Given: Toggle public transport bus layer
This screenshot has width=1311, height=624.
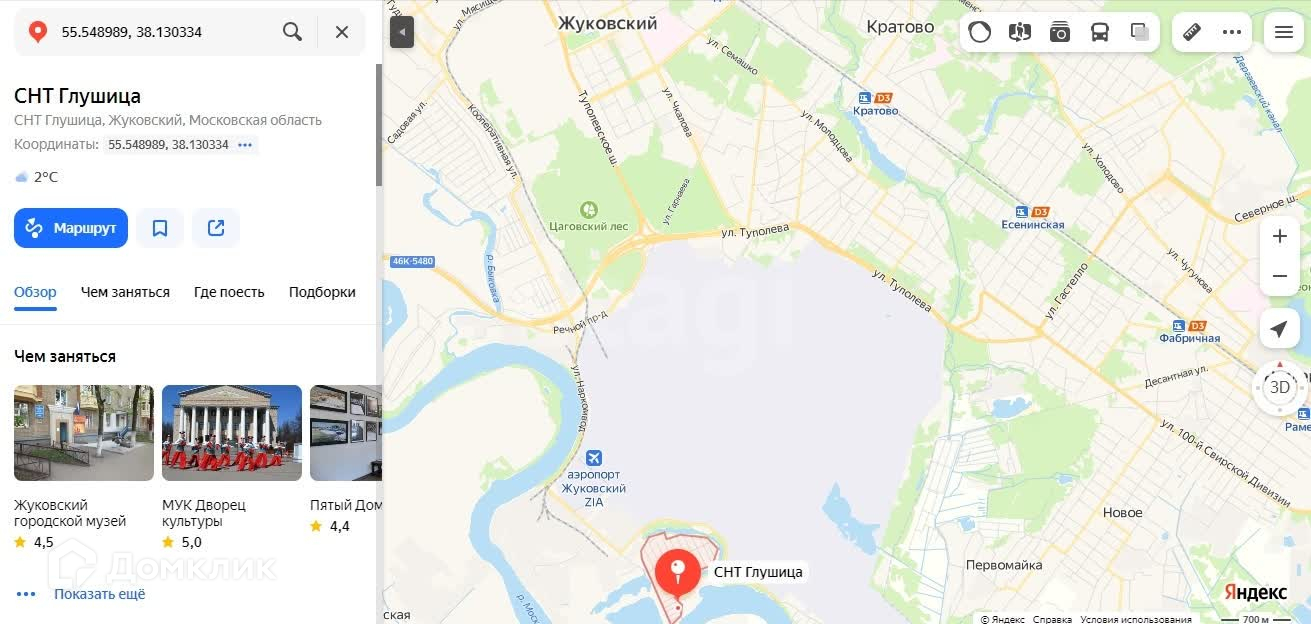Looking at the screenshot, I should pyautogui.click(x=1100, y=32).
